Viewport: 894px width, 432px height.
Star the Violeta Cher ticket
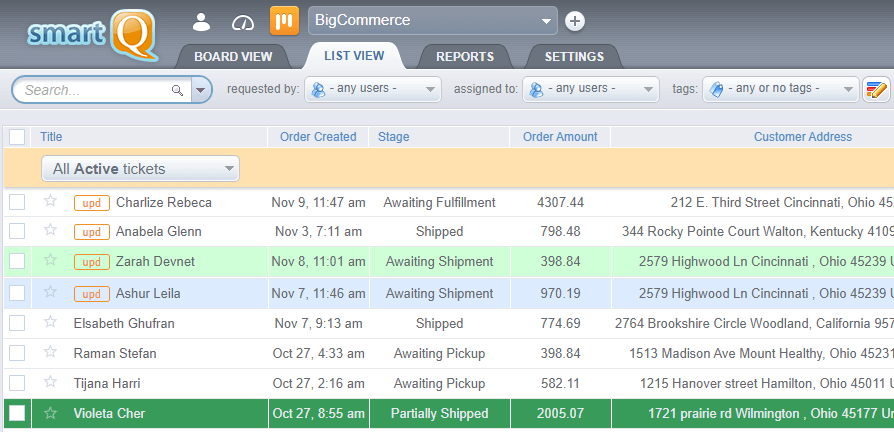point(51,413)
